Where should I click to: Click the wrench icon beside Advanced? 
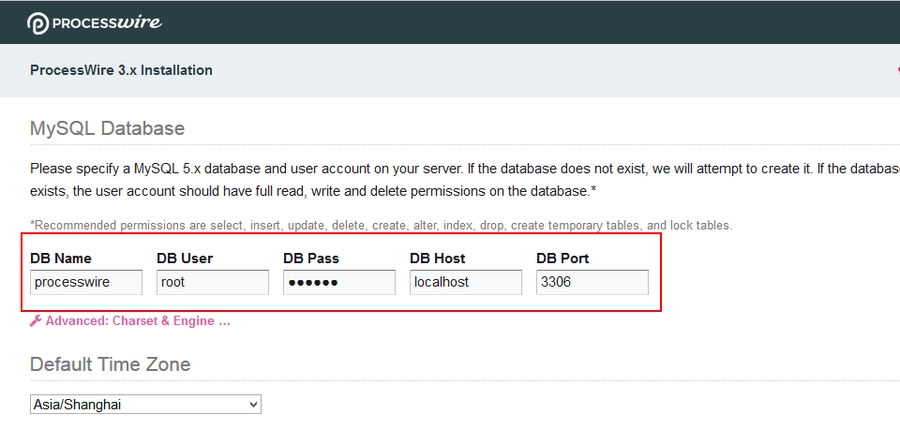click(36, 321)
